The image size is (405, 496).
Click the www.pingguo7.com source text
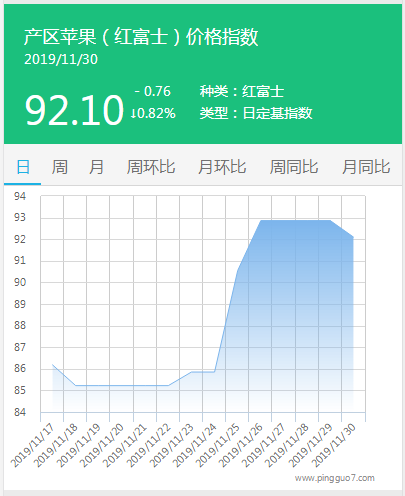point(335,478)
